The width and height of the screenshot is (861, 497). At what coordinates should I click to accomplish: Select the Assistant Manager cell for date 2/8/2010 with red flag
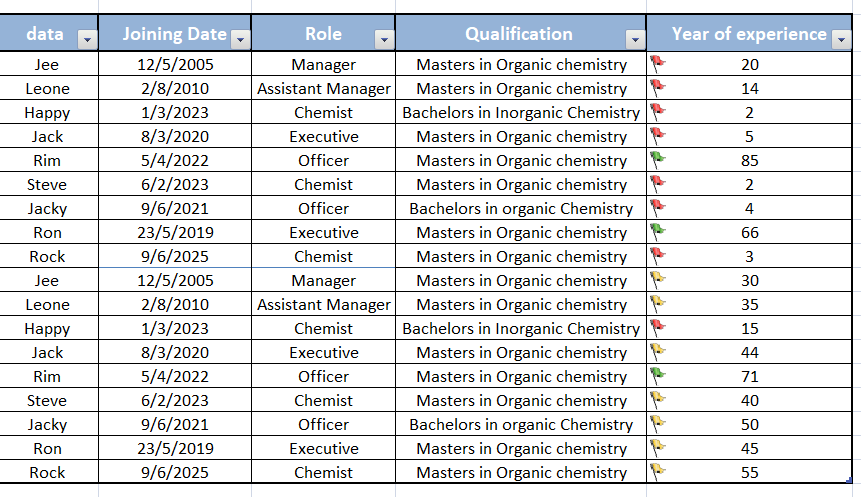pos(323,88)
